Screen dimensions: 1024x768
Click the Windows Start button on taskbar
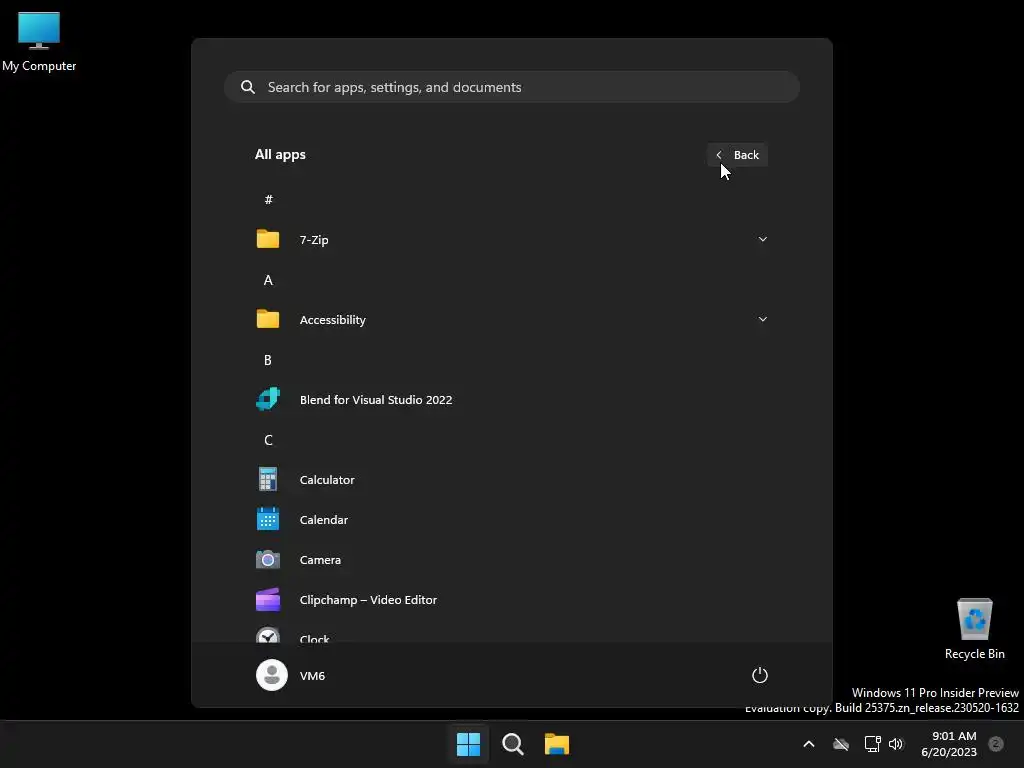coord(468,744)
